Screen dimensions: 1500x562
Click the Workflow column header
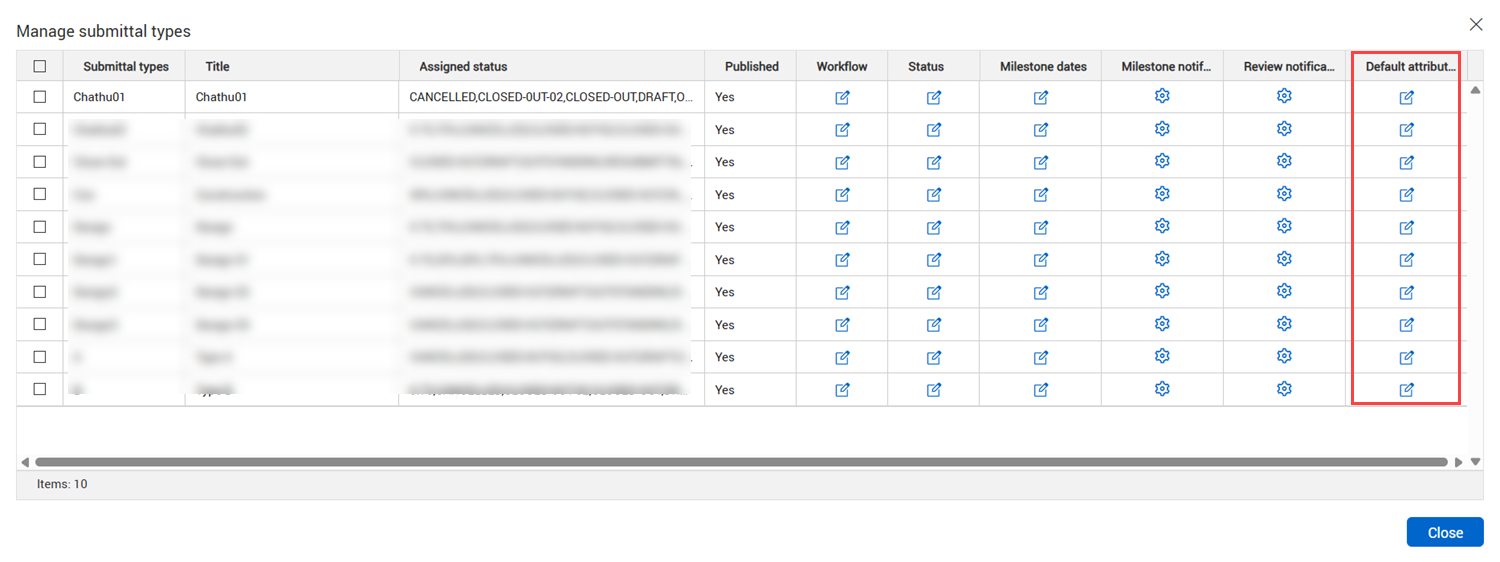[842, 66]
